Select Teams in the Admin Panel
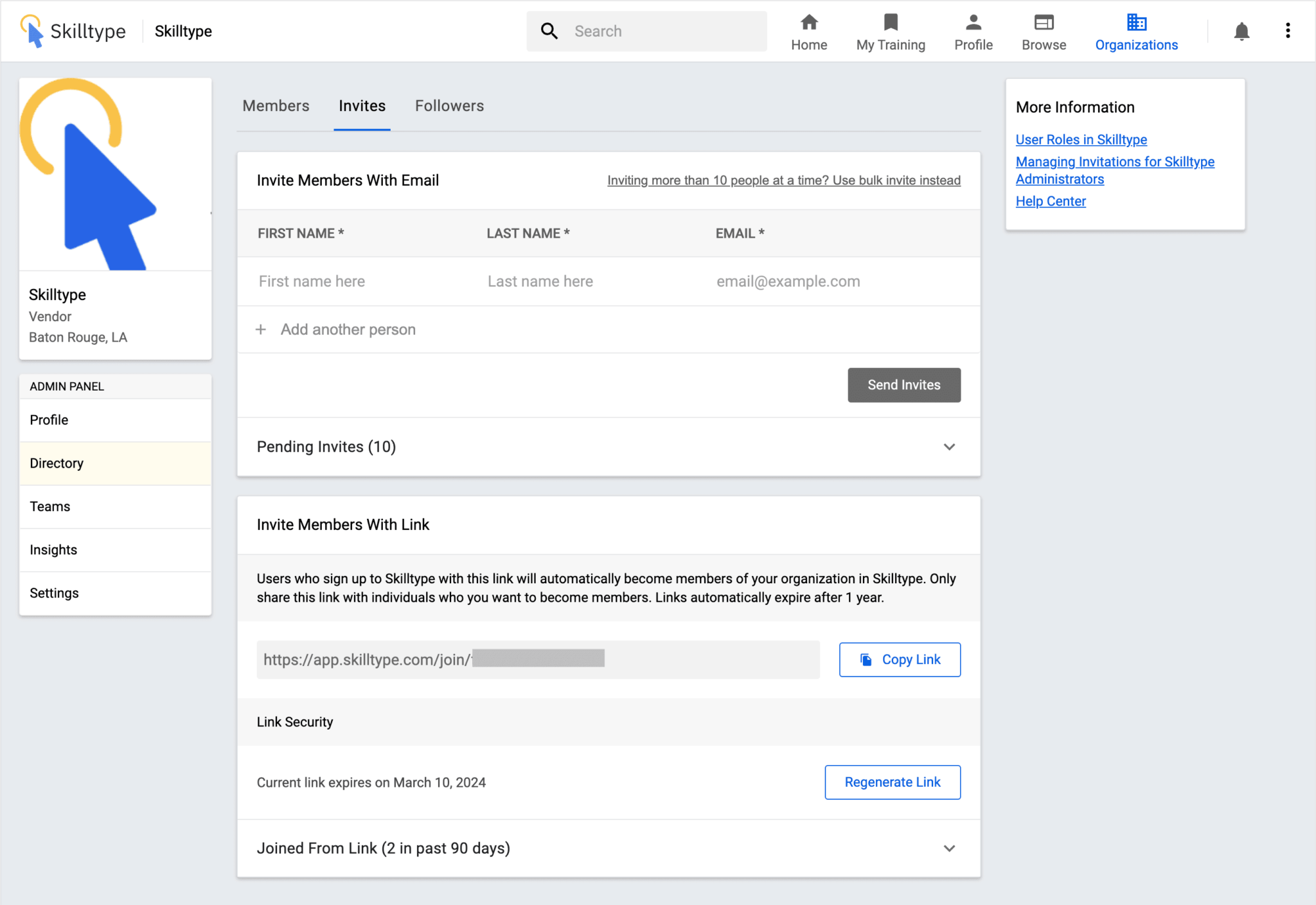The width and height of the screenshot is (1316, 905). pos(49,506)
